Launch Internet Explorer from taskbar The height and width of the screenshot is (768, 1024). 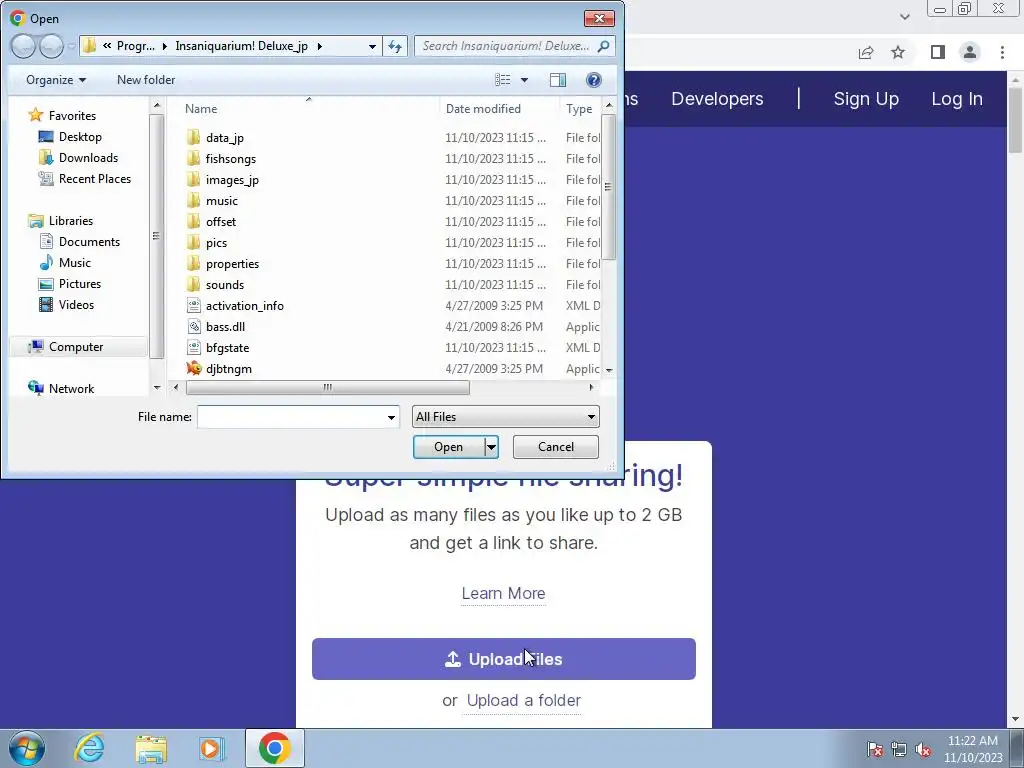pyautogui.click(x=89, y=748)
